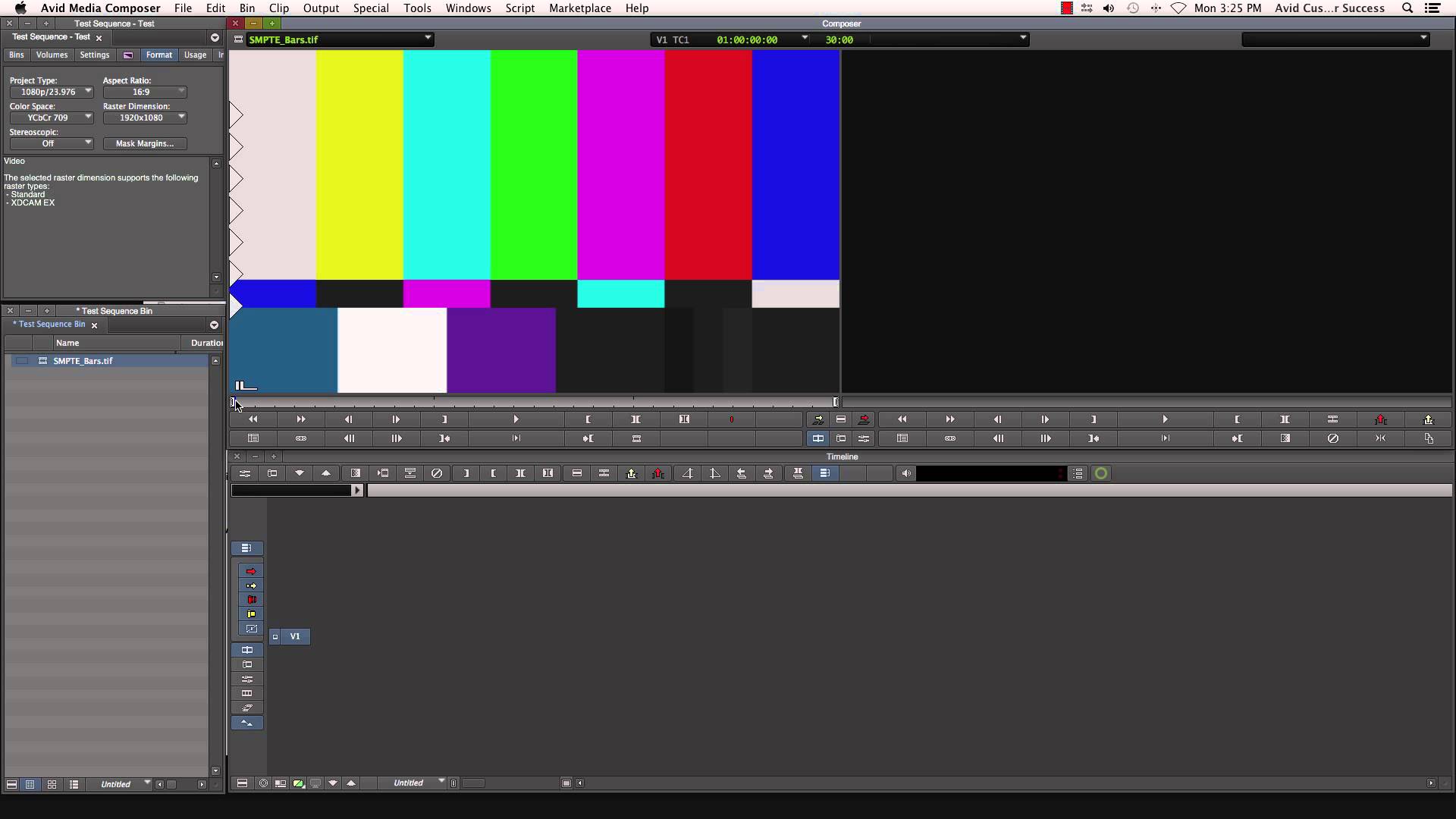Click Play in the source monitor

(x=516, y=419)
